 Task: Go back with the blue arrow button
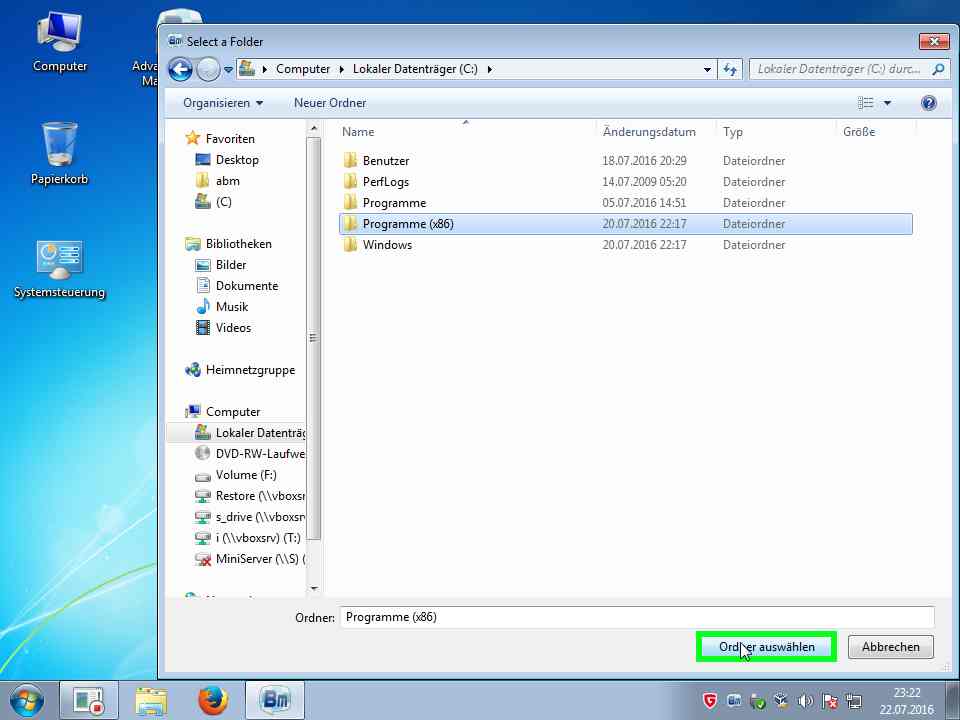tap(180, 69)
